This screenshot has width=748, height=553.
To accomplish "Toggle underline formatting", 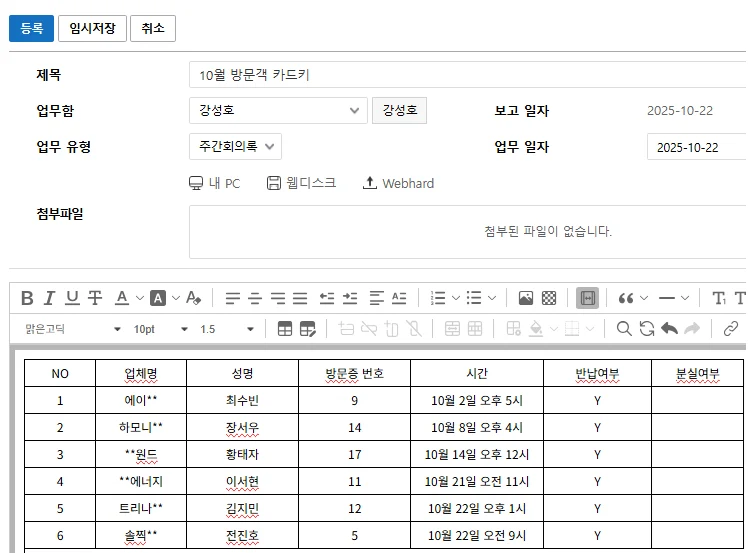I will coord(72,298).
